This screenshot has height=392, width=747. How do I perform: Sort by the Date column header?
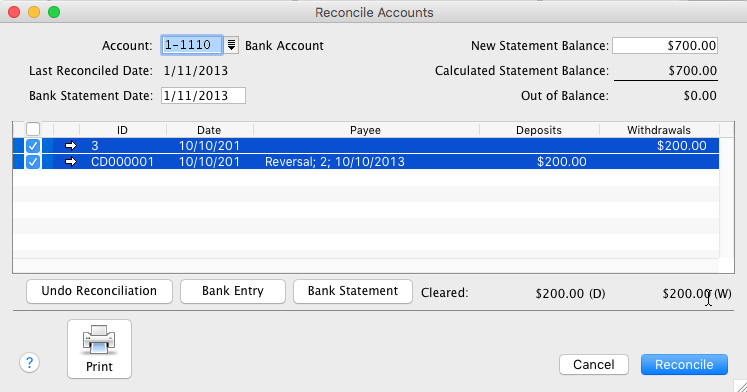click(209, 130)
